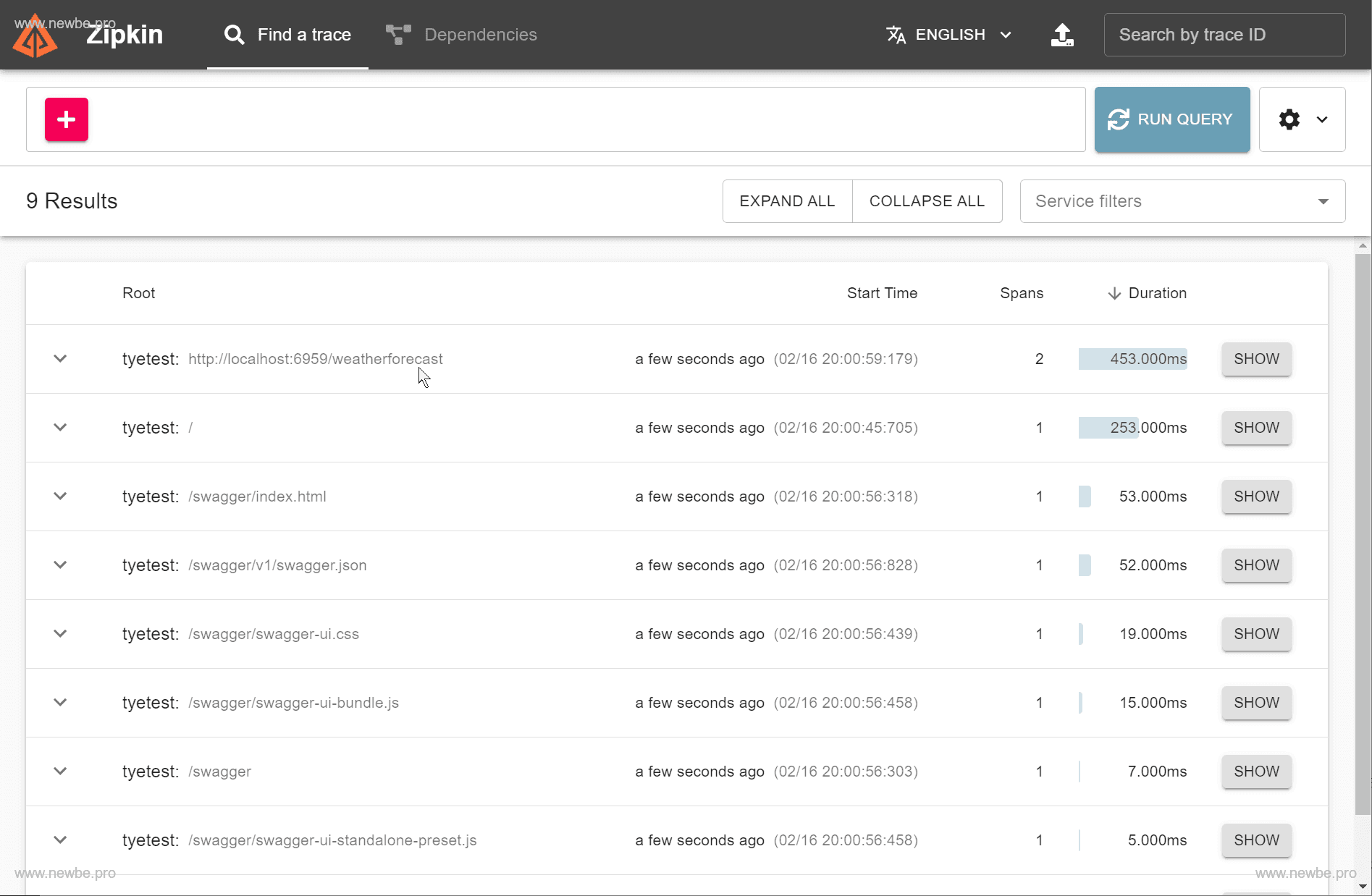Viewport: 1372px width, 896px height.
Task: Click the Dependencies graph icon
Action: [x=398, y=35]
